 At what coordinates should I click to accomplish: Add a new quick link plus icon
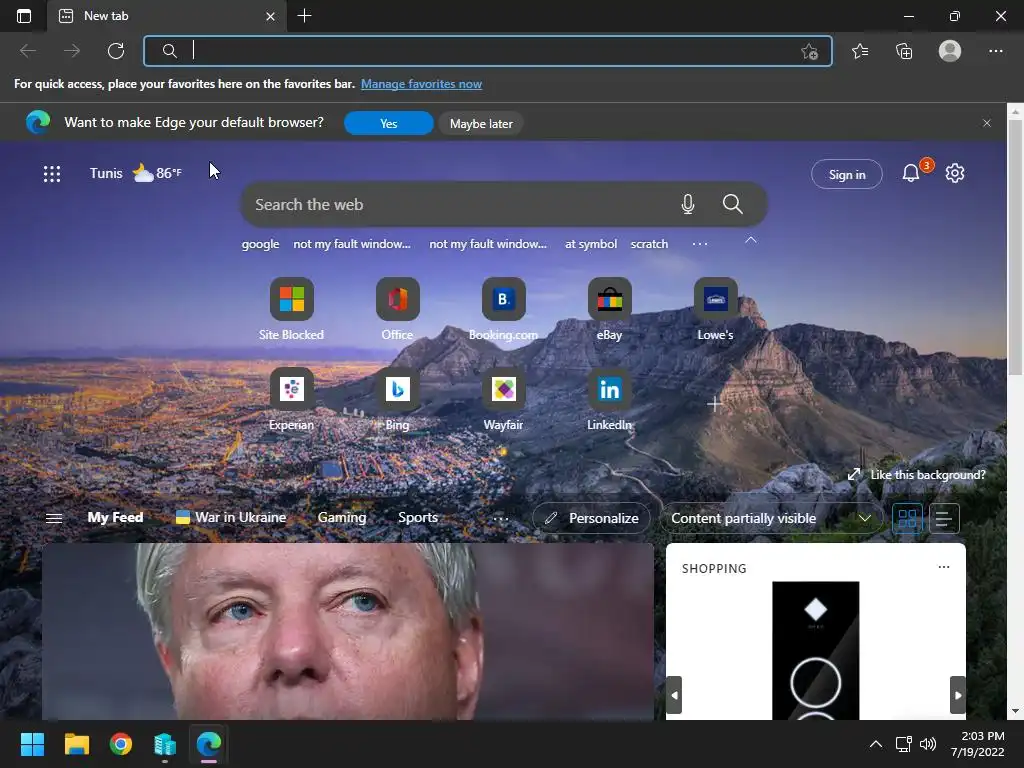coord(715,404)
